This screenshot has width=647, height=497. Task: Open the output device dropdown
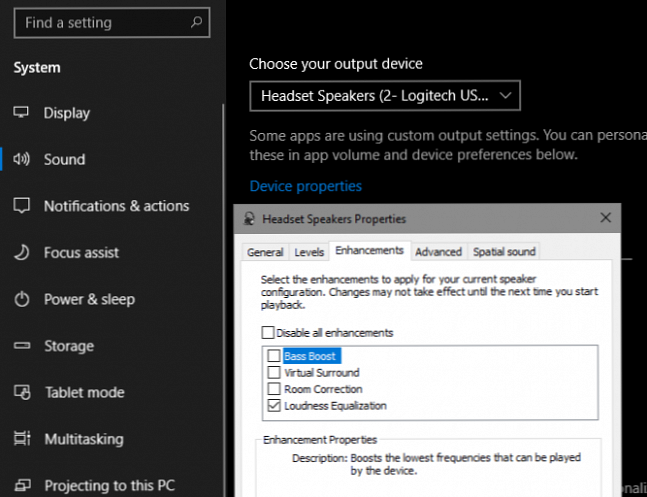pos(385,96)
